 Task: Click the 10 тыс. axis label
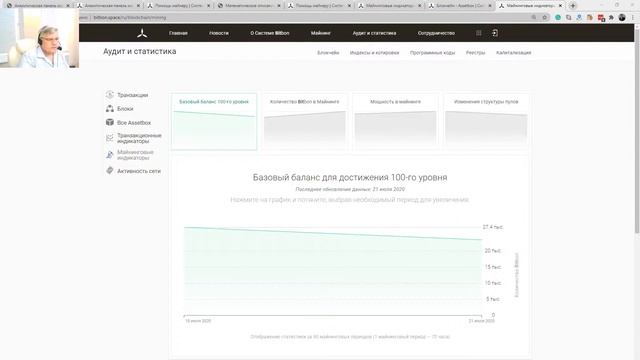(x=493, y=283)
